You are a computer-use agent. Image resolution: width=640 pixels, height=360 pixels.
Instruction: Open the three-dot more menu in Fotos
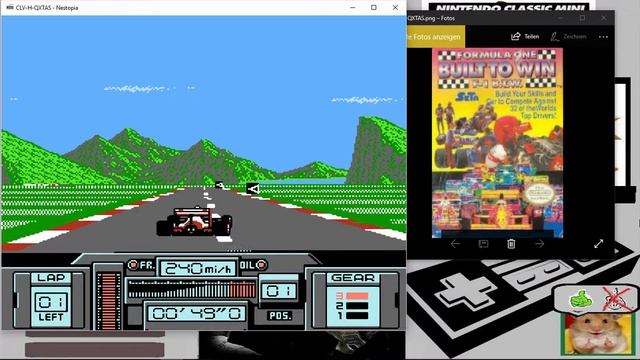tap(603, 37)
